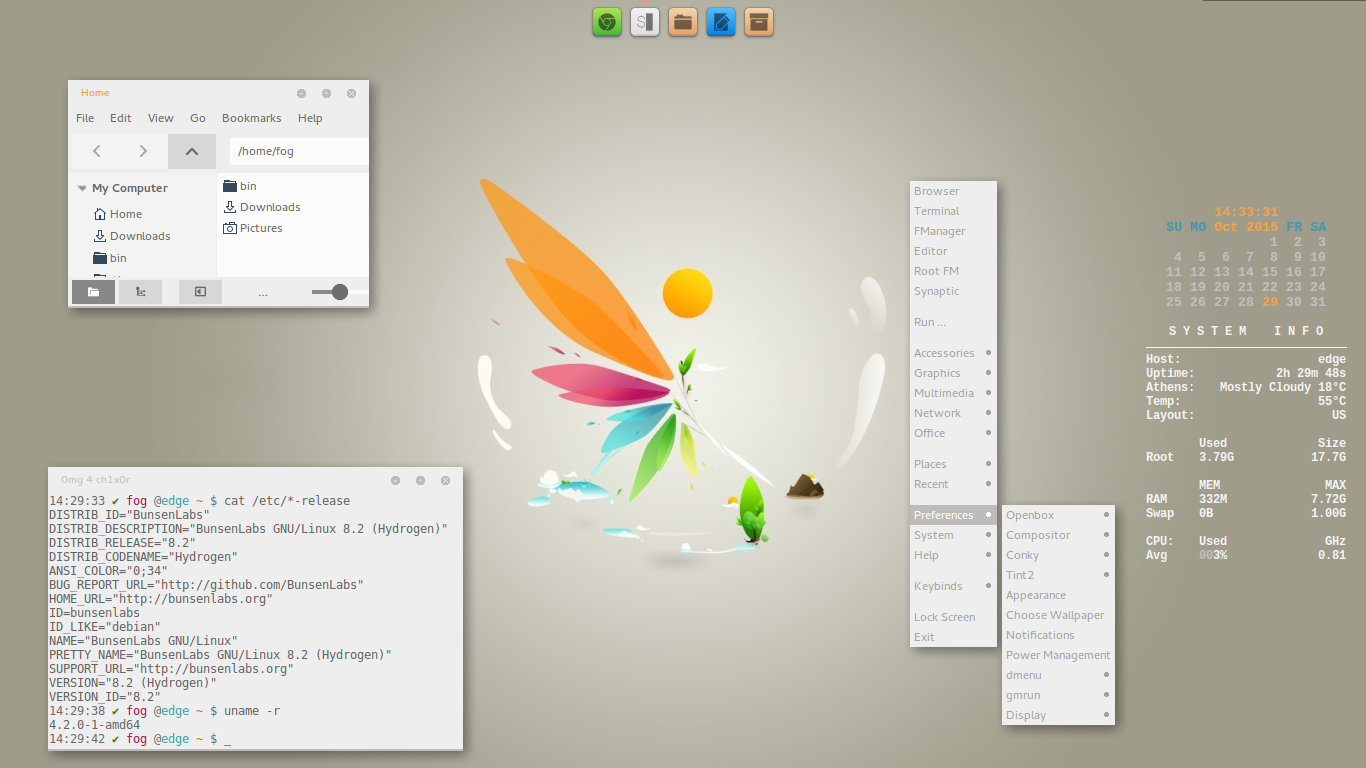Open the file manager folder icon in dock
The width and height of the screenshot is (1366, 768).
[683, 22]
